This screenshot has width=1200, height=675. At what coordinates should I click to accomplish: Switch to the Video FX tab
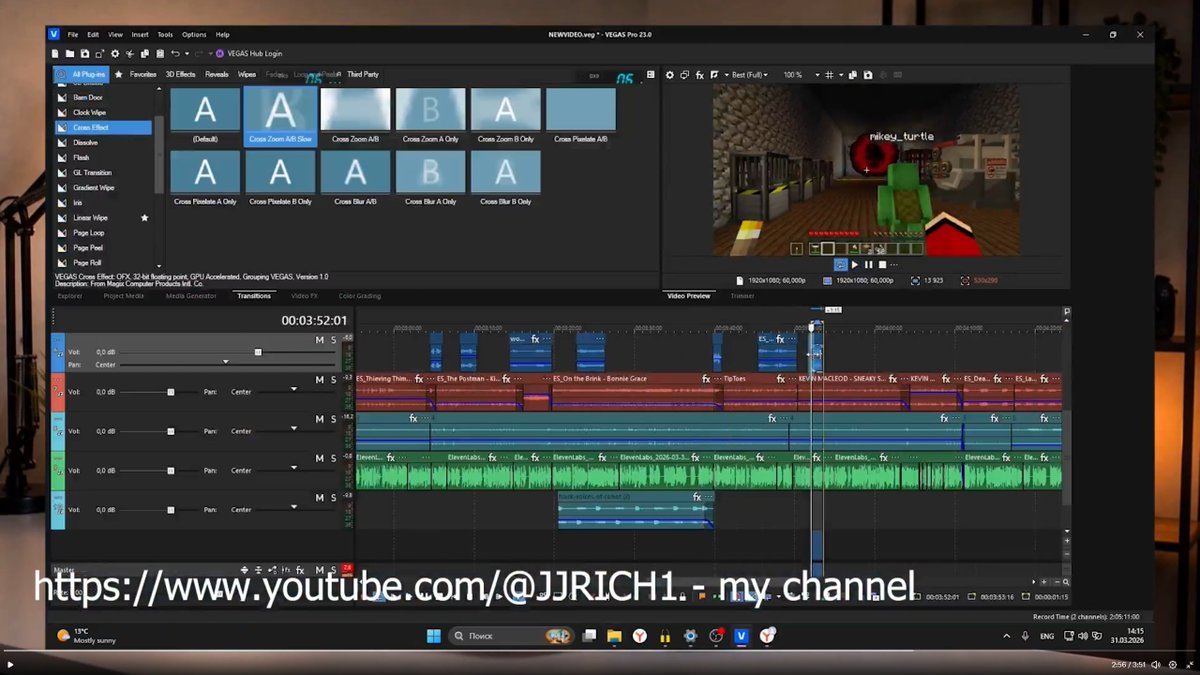304,296
